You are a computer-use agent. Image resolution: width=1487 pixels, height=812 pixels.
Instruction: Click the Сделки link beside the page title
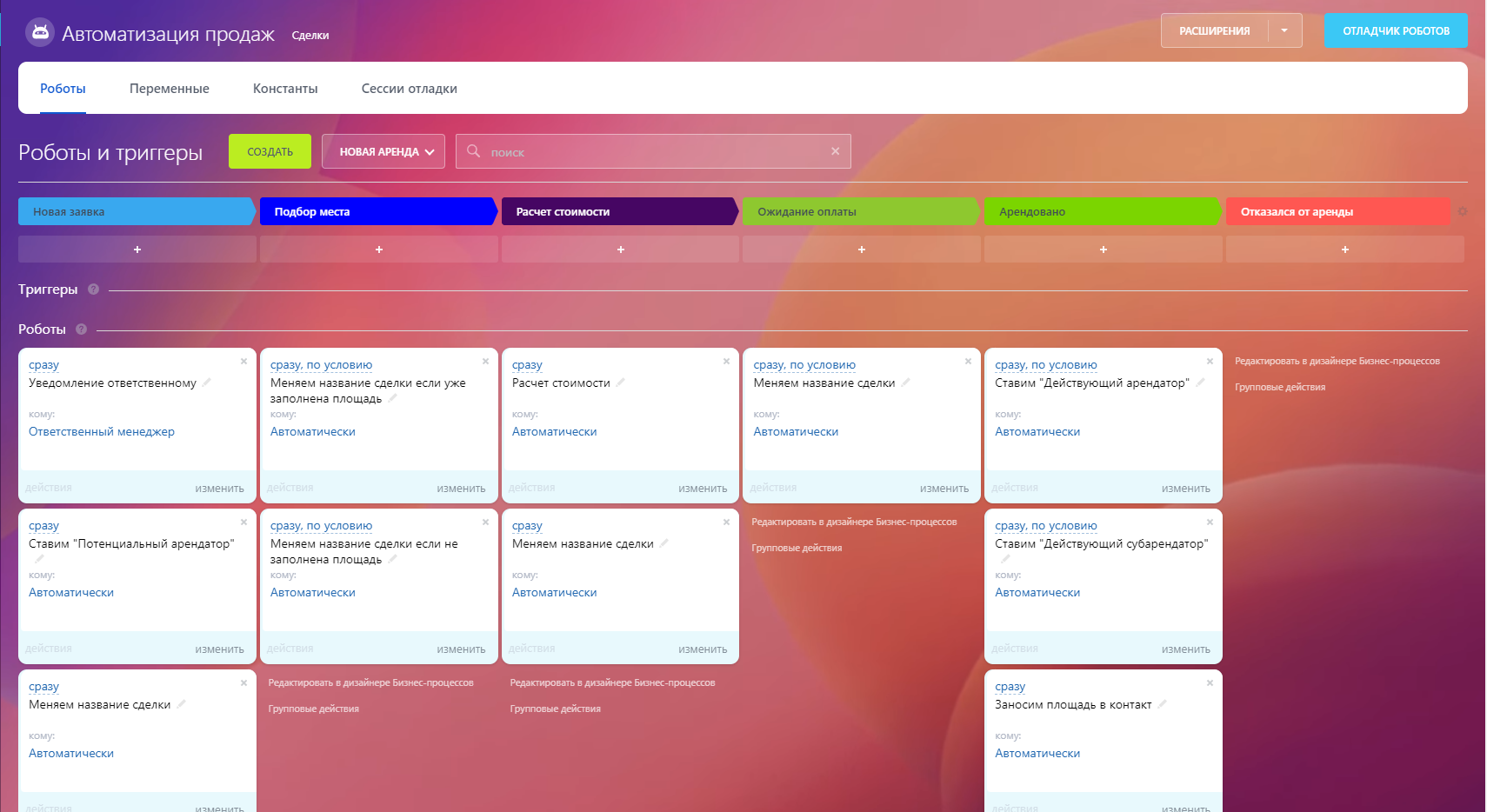click(310, 36)
